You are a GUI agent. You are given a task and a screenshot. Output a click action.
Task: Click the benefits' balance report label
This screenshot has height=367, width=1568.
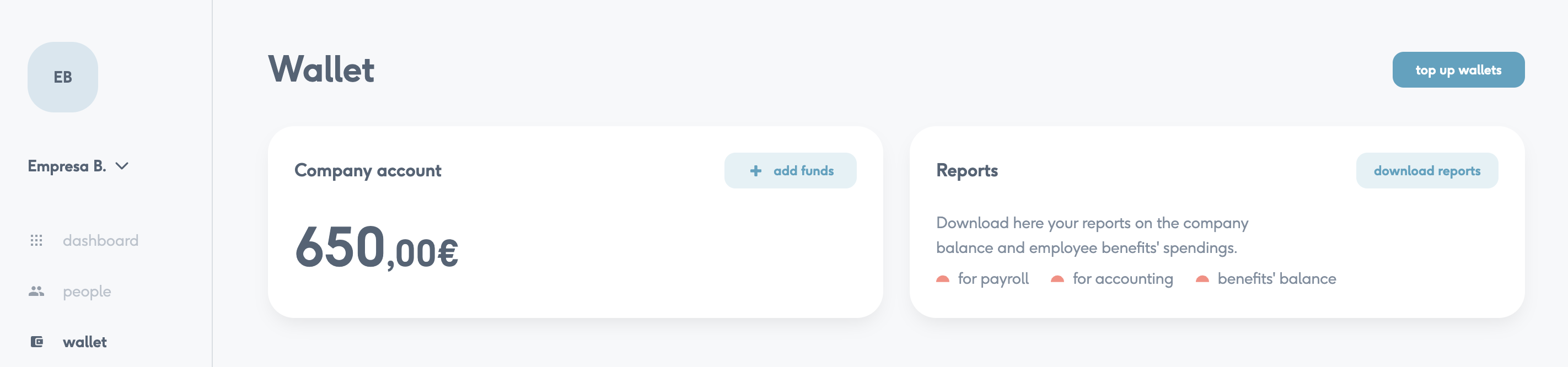tap(1276, 279)
